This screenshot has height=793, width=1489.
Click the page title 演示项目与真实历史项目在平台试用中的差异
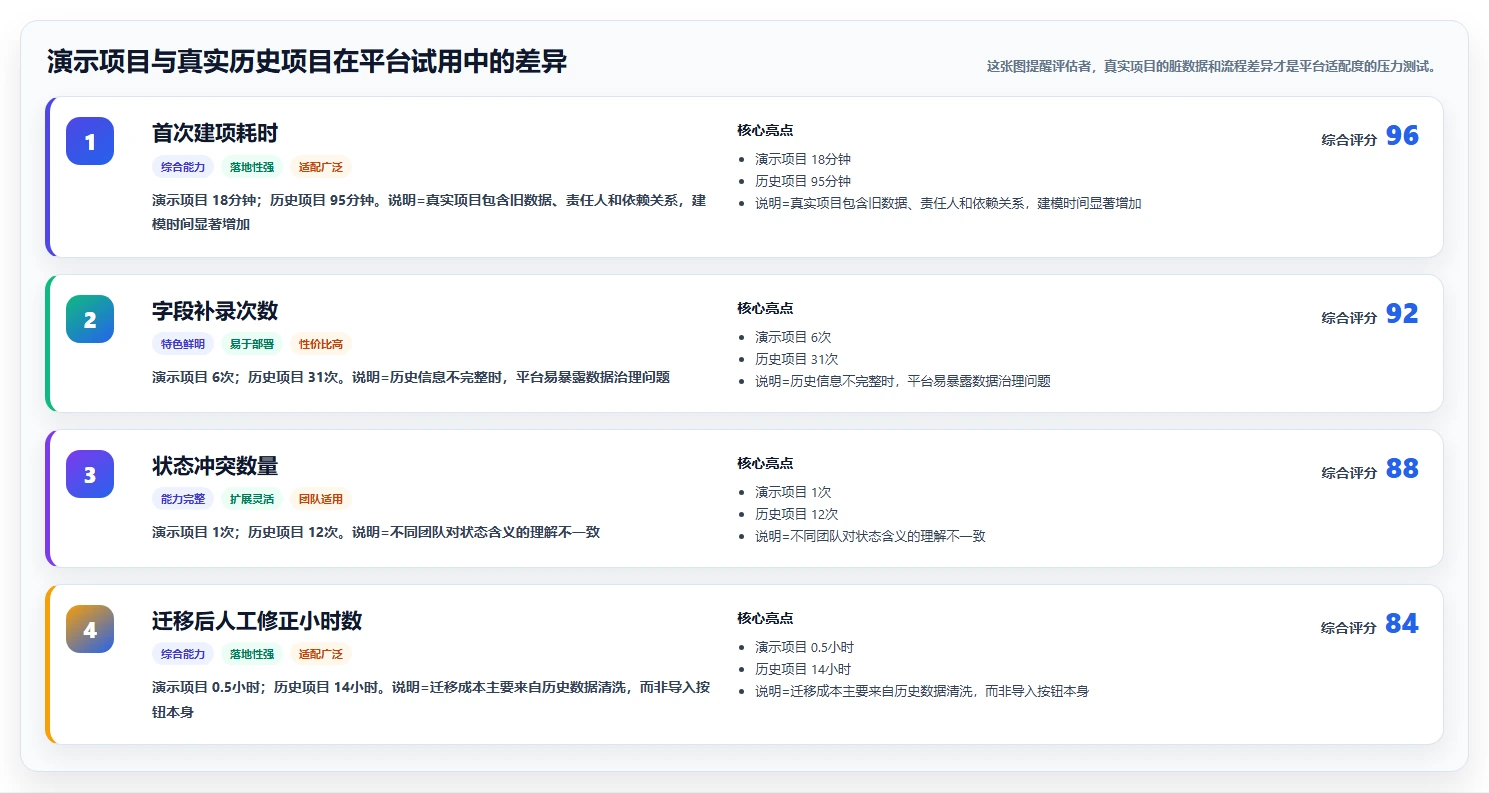pyautogui.click(x=307, y=62)
